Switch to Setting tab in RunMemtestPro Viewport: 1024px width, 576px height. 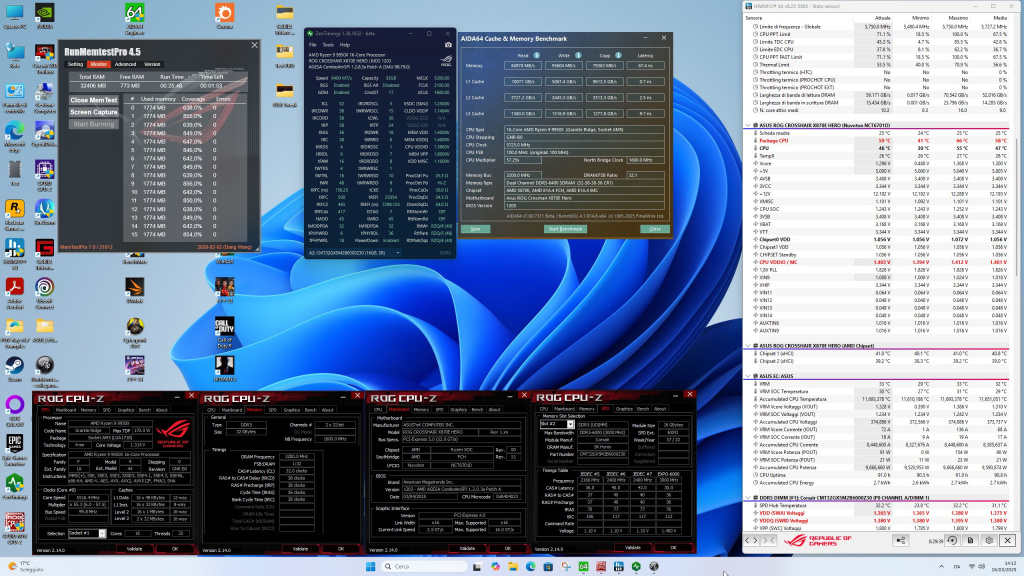click(x=76, y=64)
